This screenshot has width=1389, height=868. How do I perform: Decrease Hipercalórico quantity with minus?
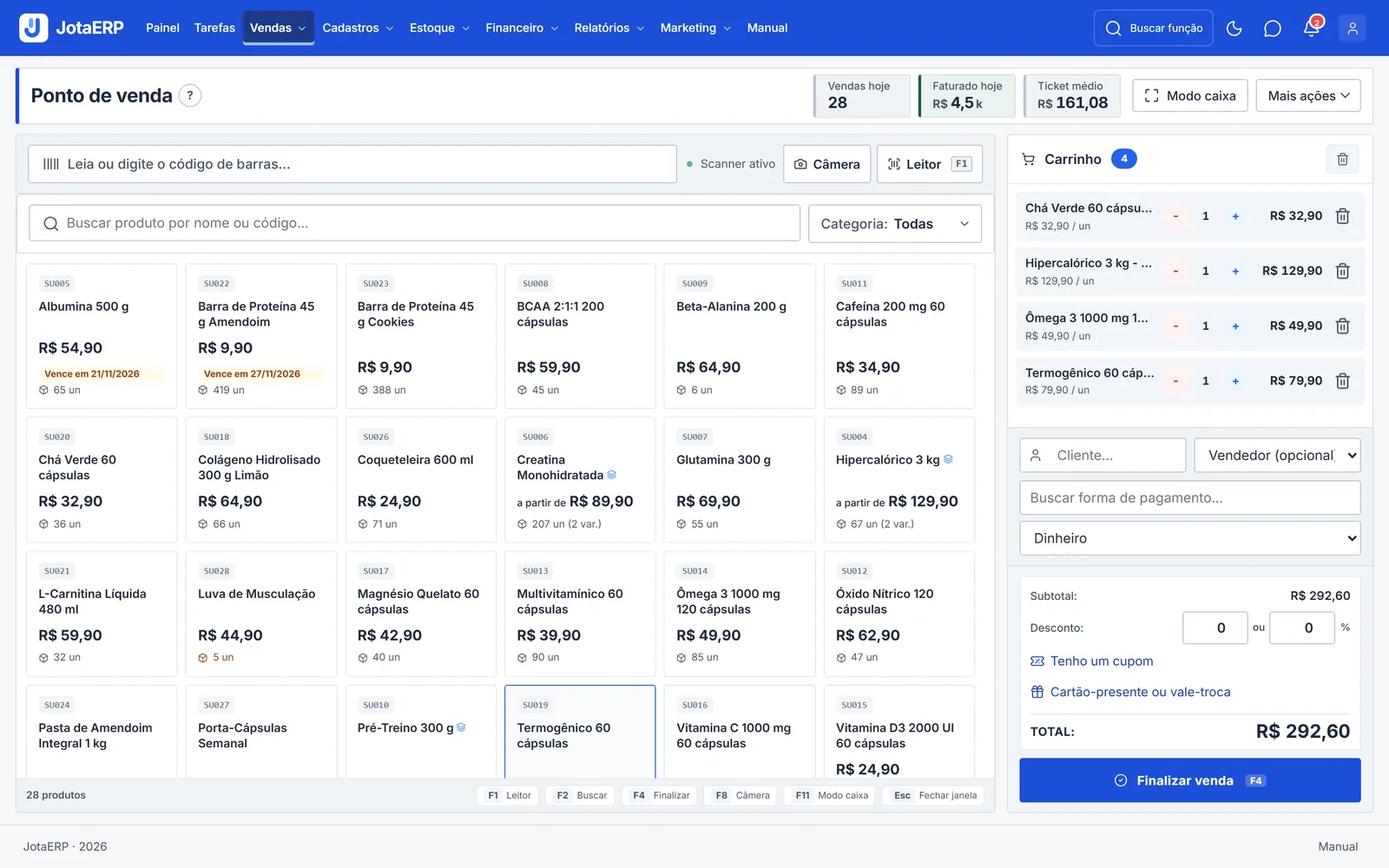[1175, 271]
